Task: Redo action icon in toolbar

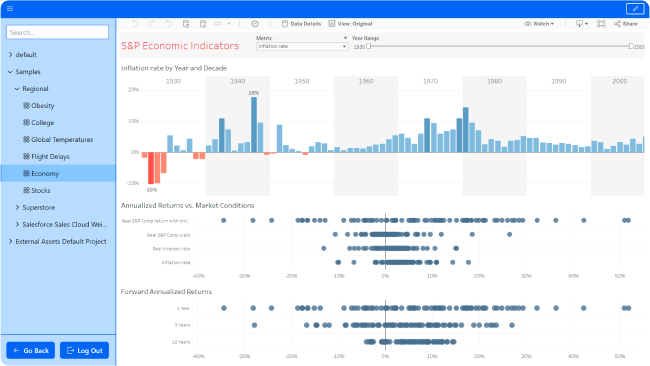Action: click(152, 24)
